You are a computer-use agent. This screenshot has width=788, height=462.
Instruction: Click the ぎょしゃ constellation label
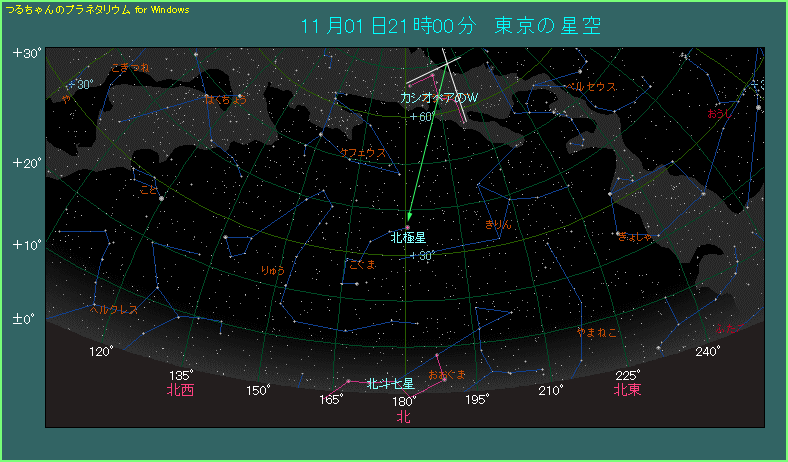(635, 236)
